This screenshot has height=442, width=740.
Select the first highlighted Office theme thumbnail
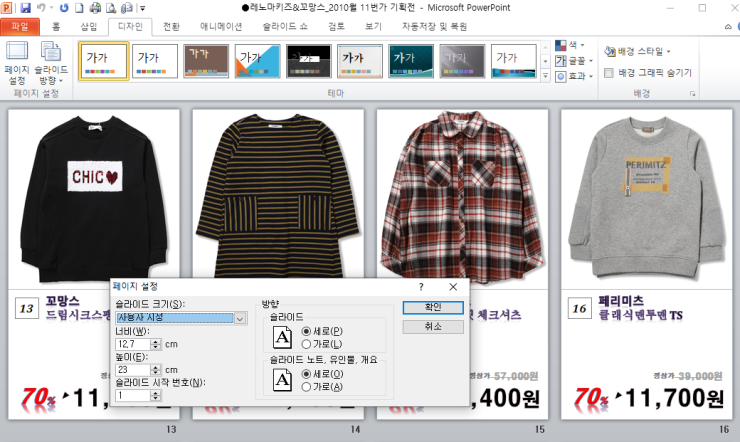click(104, 61)
